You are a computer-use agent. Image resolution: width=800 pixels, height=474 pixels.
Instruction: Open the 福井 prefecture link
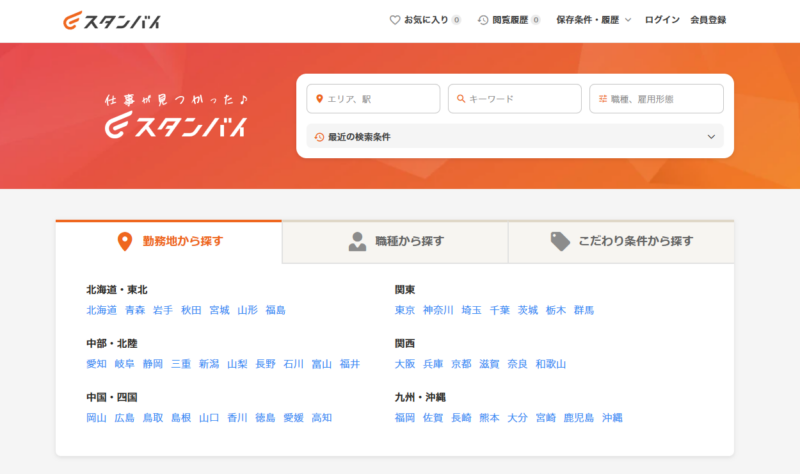(x=349, y=364)
